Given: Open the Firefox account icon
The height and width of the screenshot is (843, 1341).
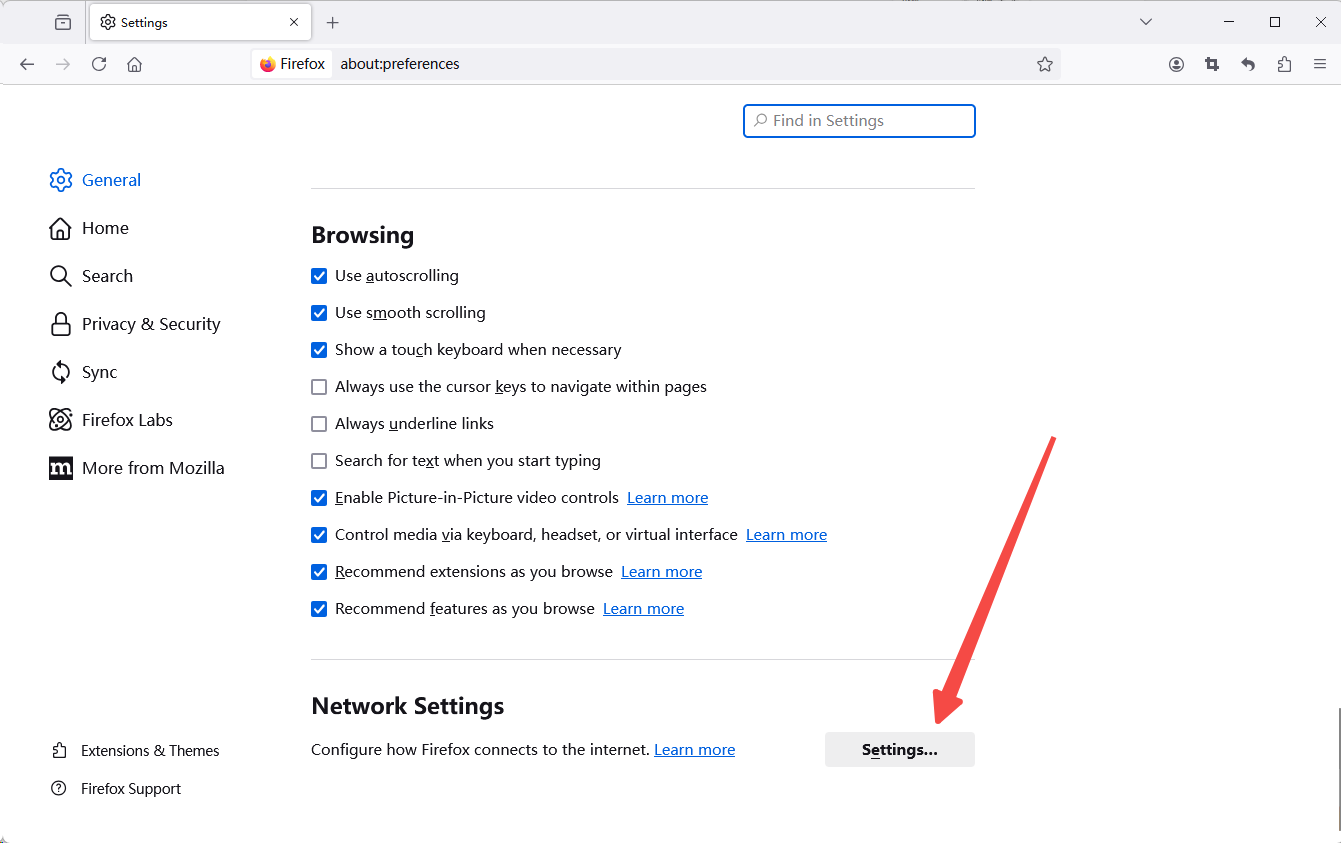Looking at the screenshot, I should [1176, 64].
